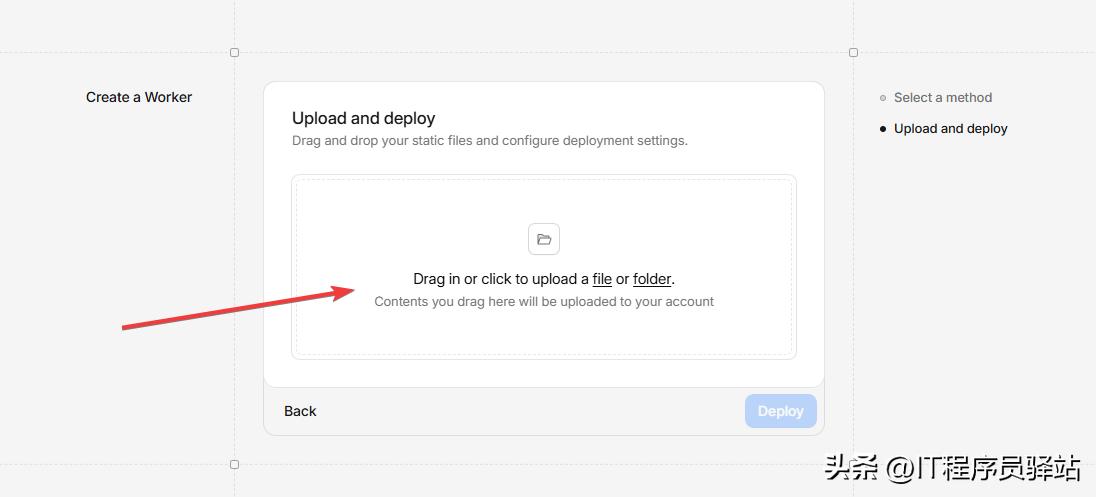Click the "Upload and deploy" card heading

click(364, 118)
